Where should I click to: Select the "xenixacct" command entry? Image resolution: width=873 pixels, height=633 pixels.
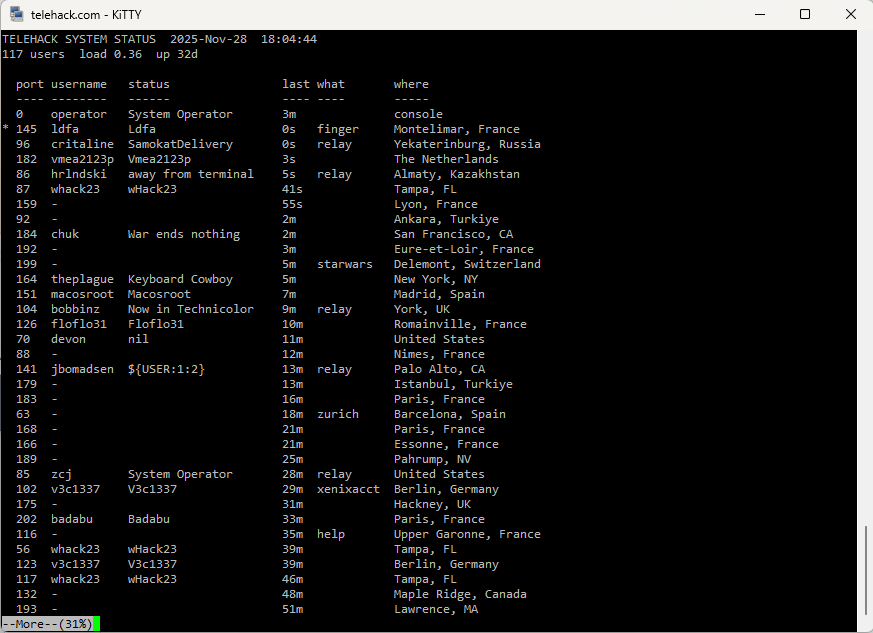349,489
